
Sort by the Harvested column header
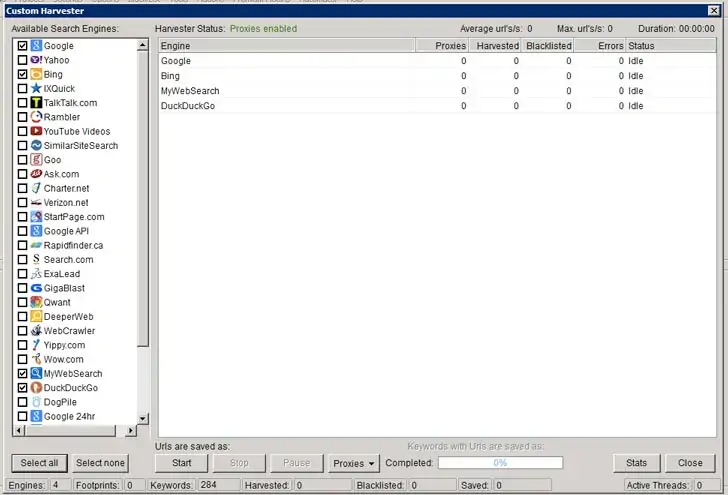pos(495,46)
